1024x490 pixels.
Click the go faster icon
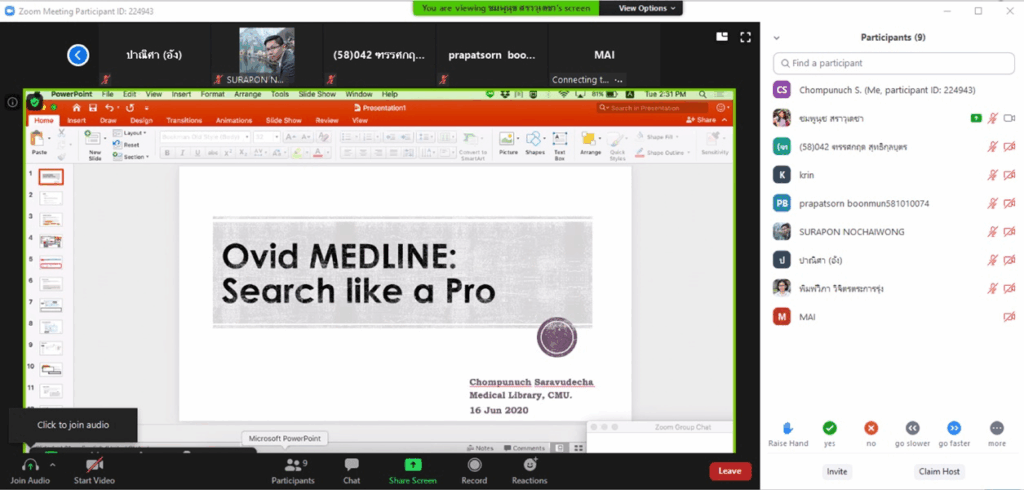pyautogui.click(x=954, y=428)
